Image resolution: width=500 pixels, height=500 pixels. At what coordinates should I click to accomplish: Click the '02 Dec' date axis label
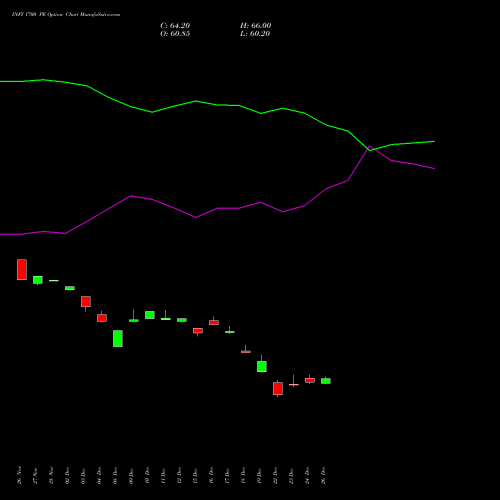67,475
